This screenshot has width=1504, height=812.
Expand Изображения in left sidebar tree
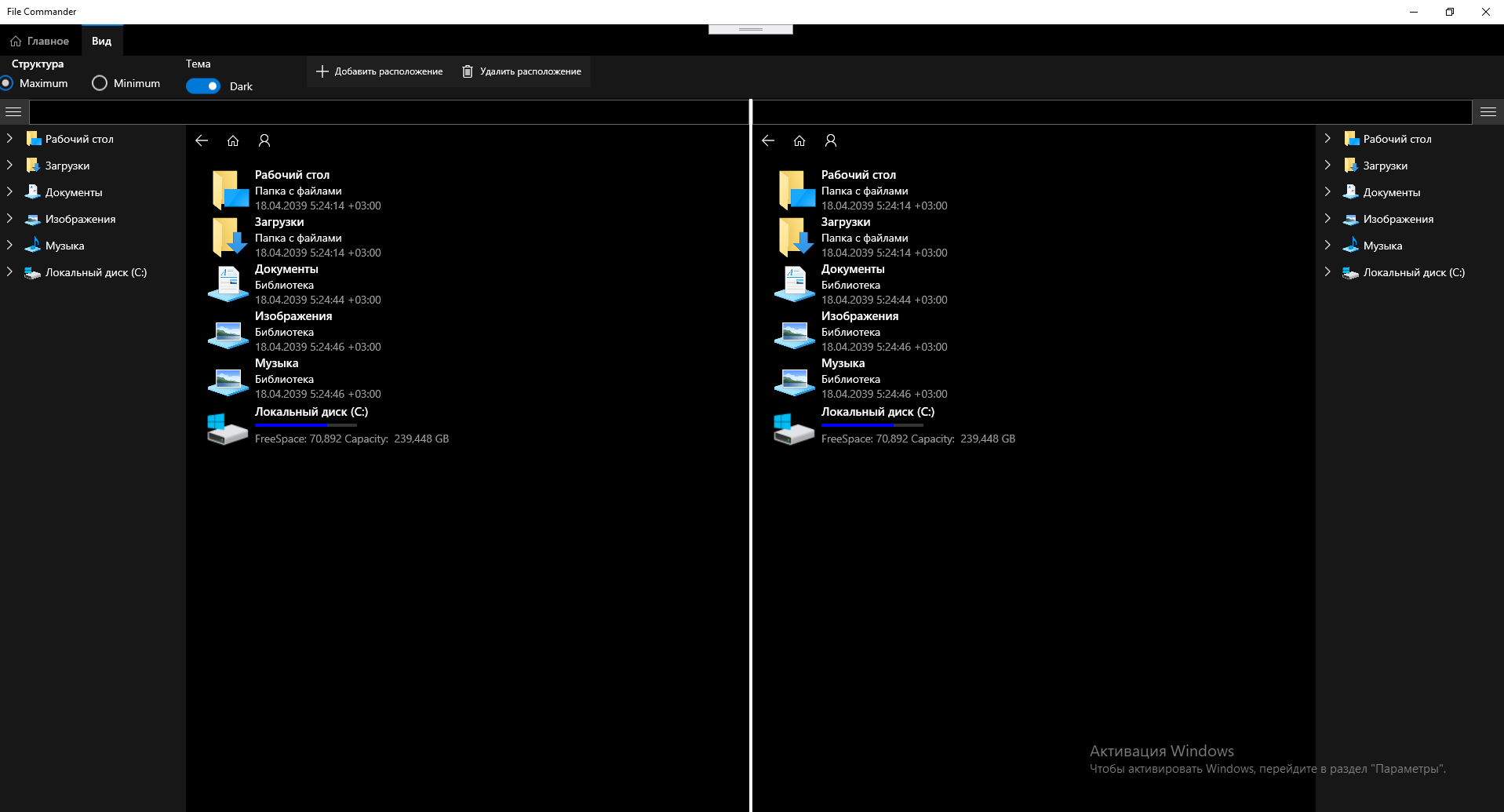click(9, 218)
